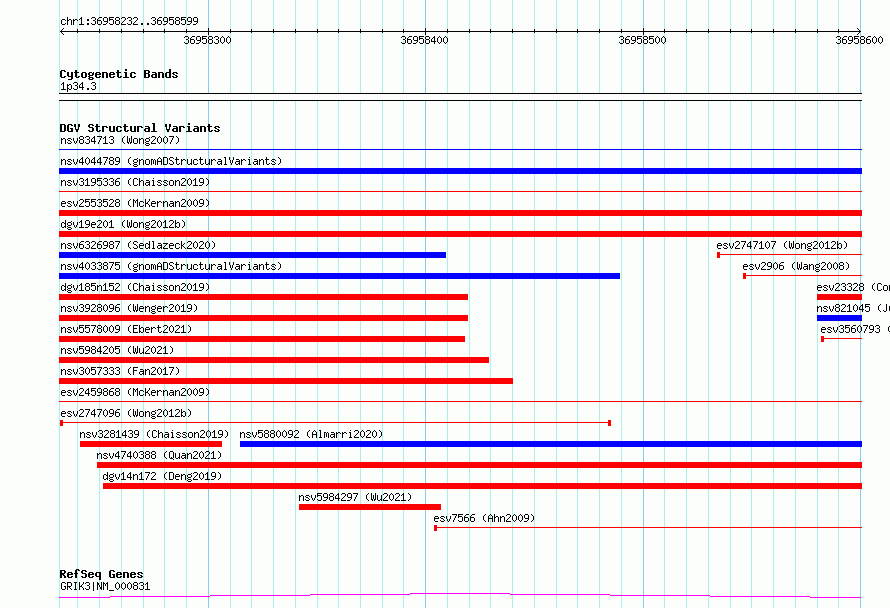Screen dimensions: 890x608
Task: Click the nsv5578009 (Ebert2021) label
Action: pos(126,329)
